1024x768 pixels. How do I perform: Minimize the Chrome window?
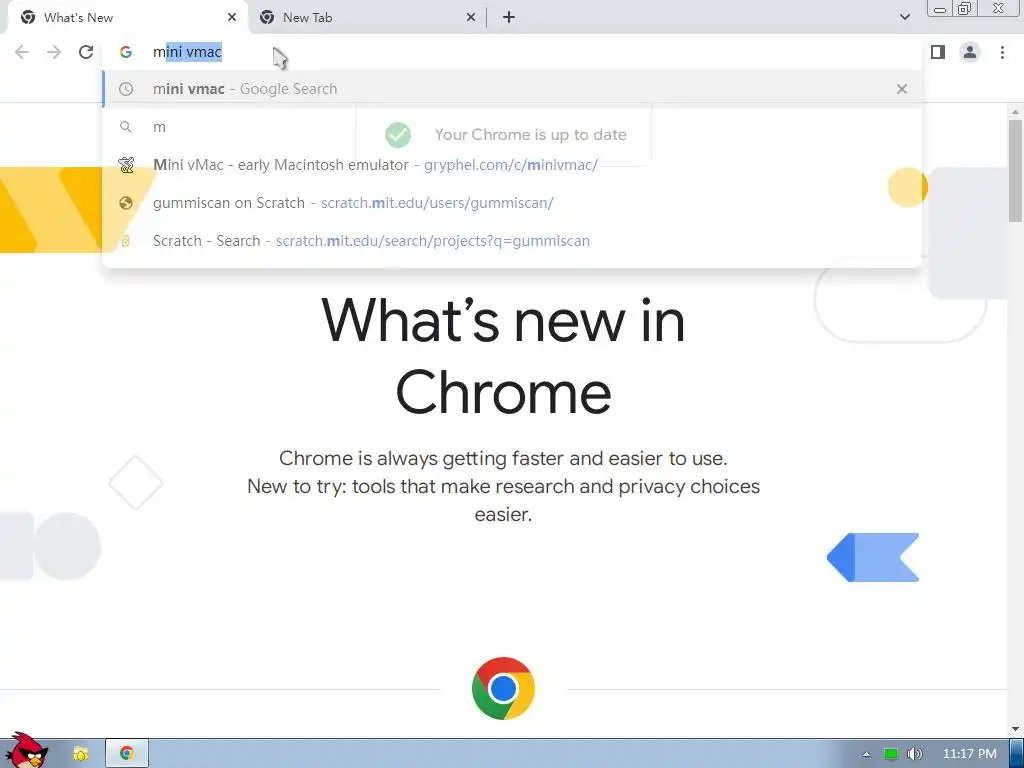940,9
